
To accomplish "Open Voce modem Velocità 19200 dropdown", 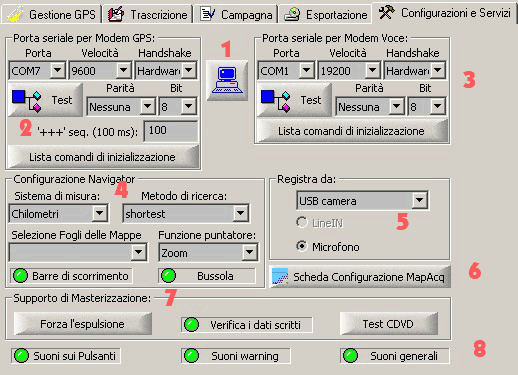I will (x=372, y=70).
